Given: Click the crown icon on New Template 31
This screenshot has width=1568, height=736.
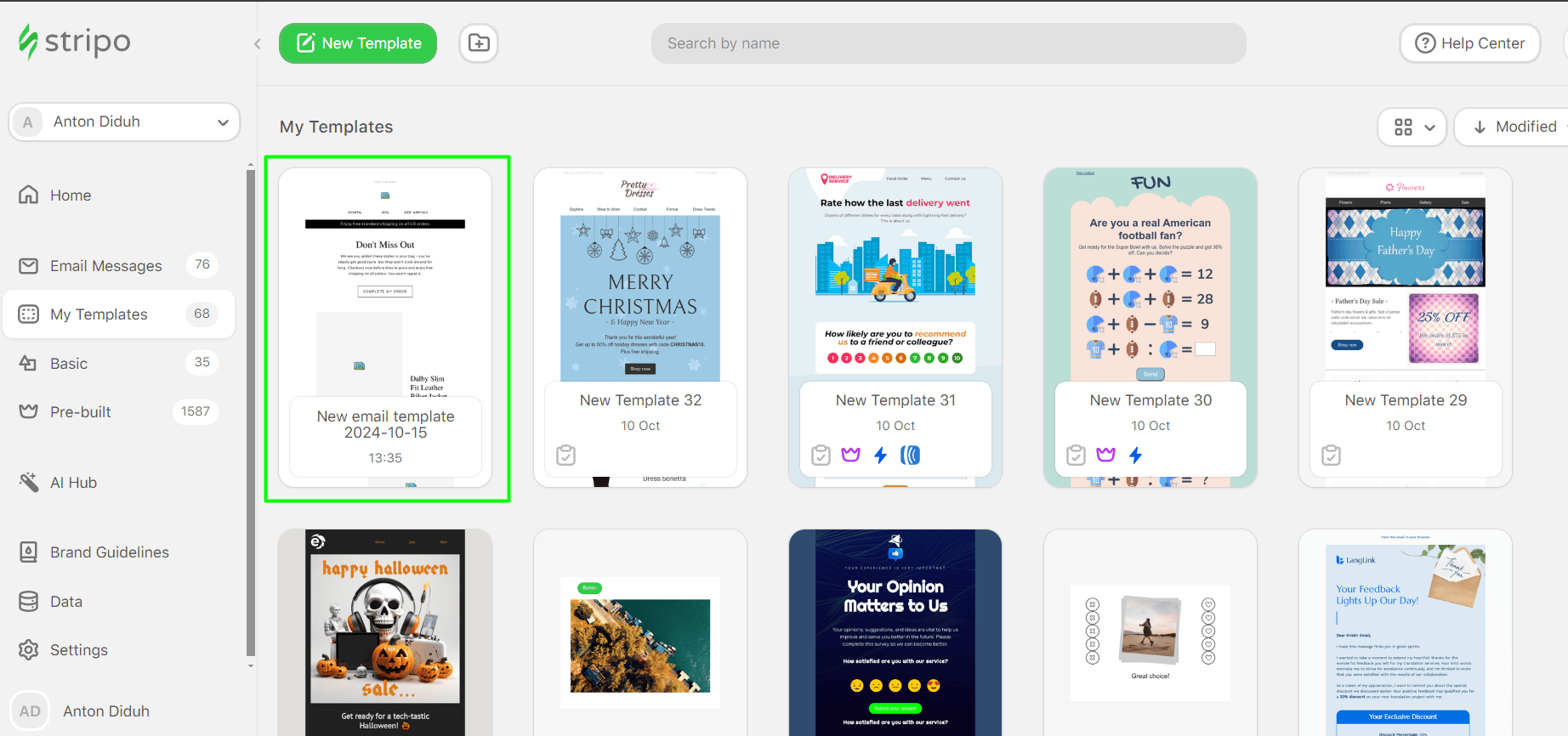Looking at the screenshot, I should 850,456.
